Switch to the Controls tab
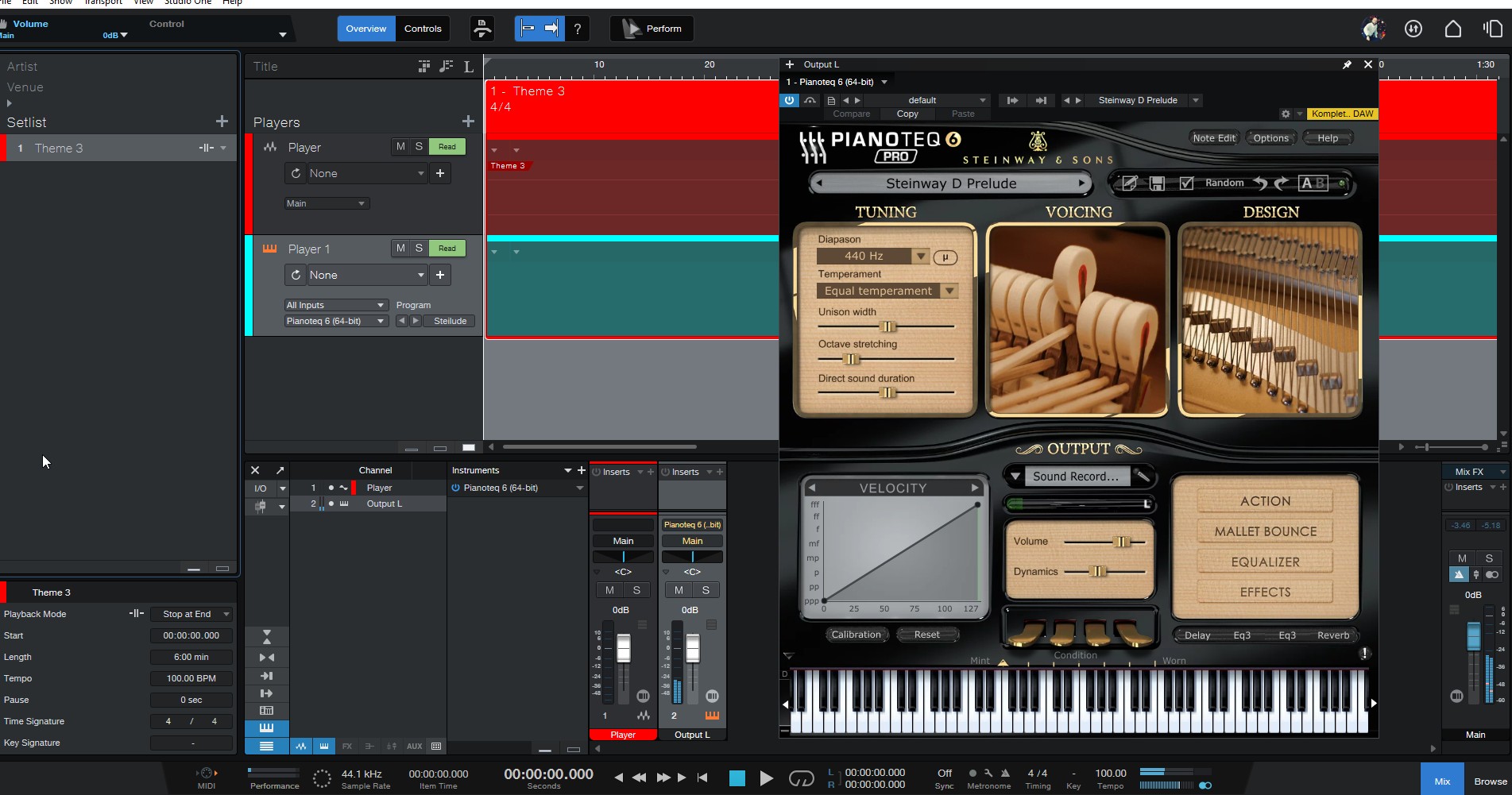Image resolution: width=1512 pixels, height=795 pixels. [422, 29]
